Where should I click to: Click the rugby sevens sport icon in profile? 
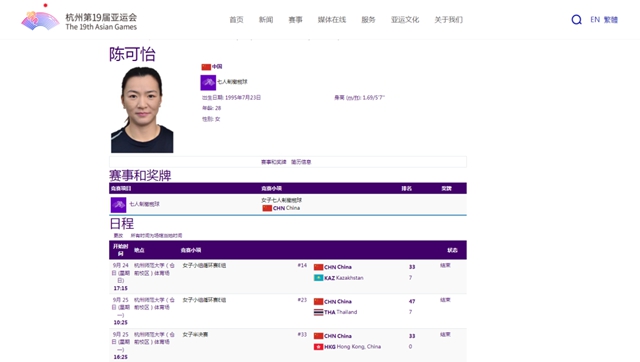pos(208,82)
